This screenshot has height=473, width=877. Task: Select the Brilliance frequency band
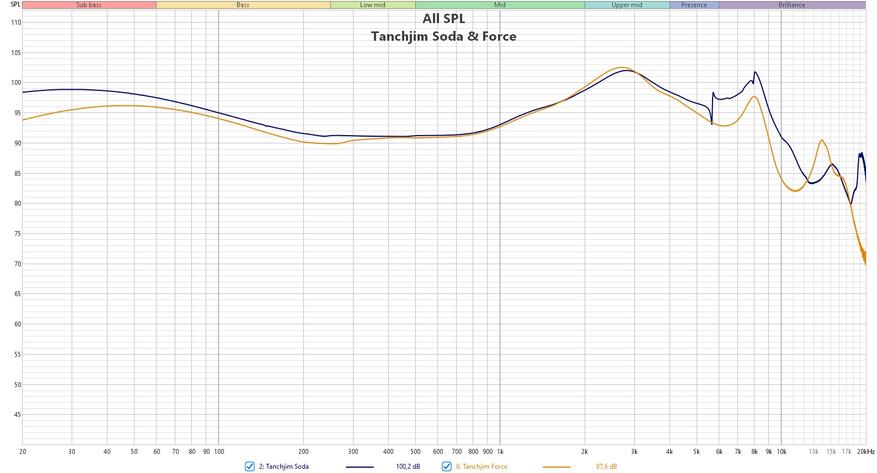(x=792, y=5)
